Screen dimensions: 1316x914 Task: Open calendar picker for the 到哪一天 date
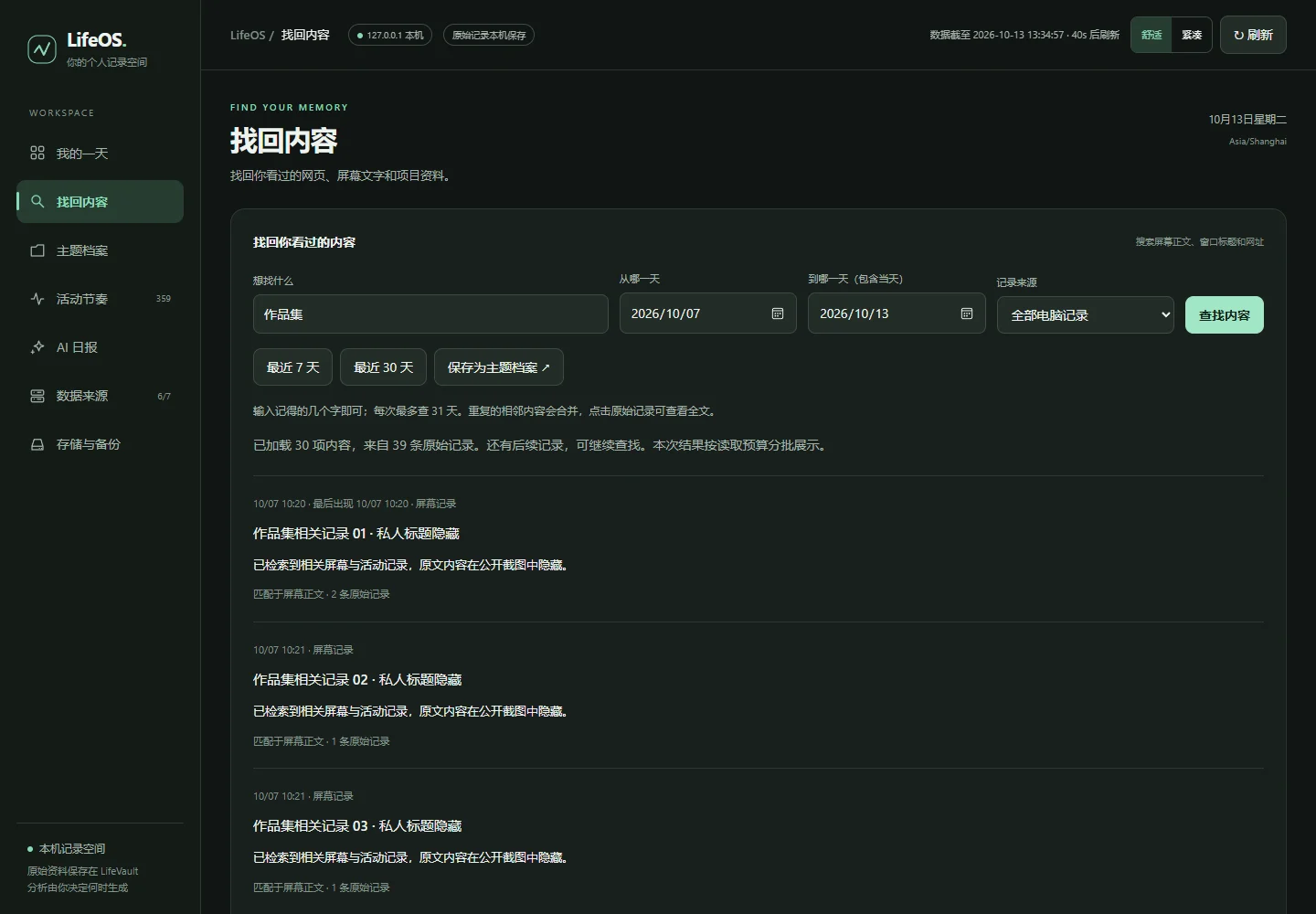(967, 314)
